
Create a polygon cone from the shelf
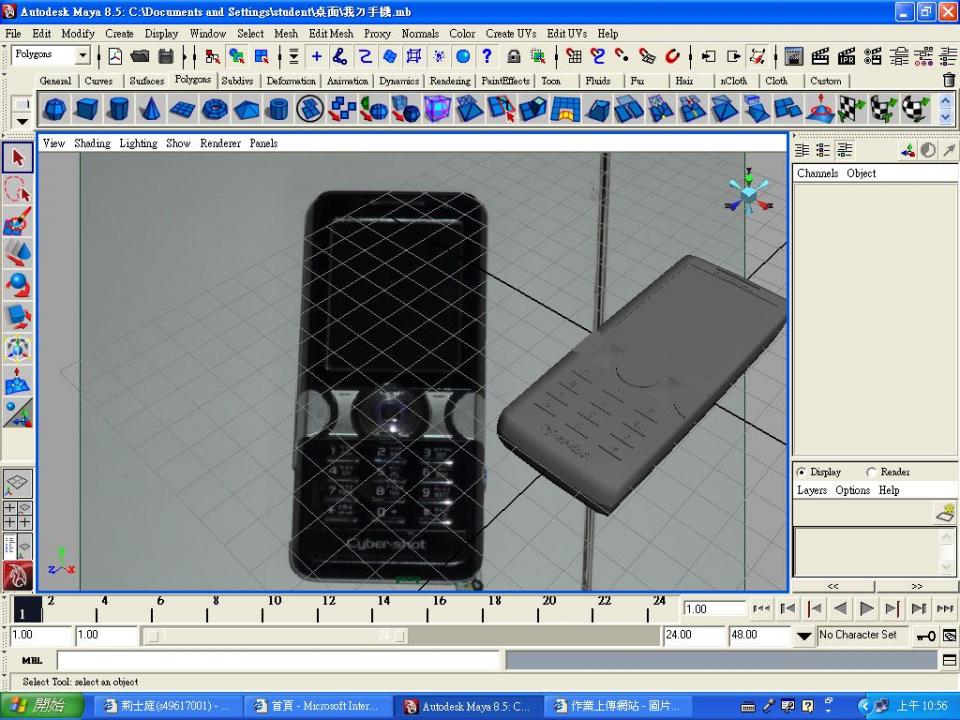[150, 109]
